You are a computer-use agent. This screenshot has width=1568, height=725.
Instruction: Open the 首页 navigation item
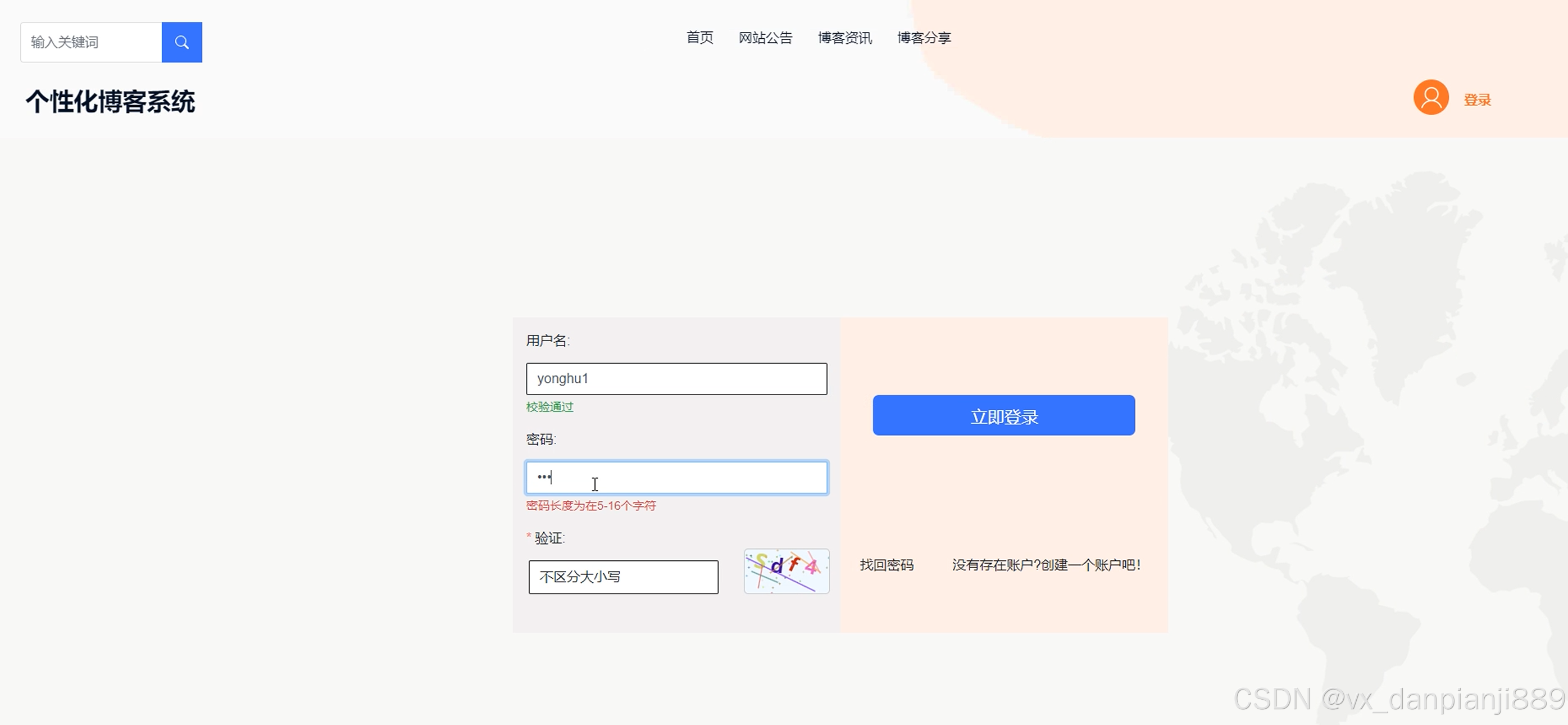[699, 38]
